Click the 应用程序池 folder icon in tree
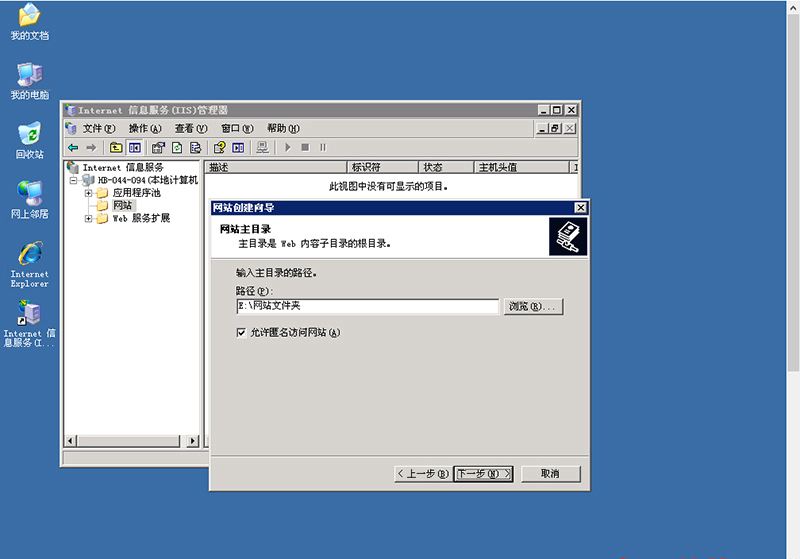This screenshot has height=559, width=800. point(103,193)
